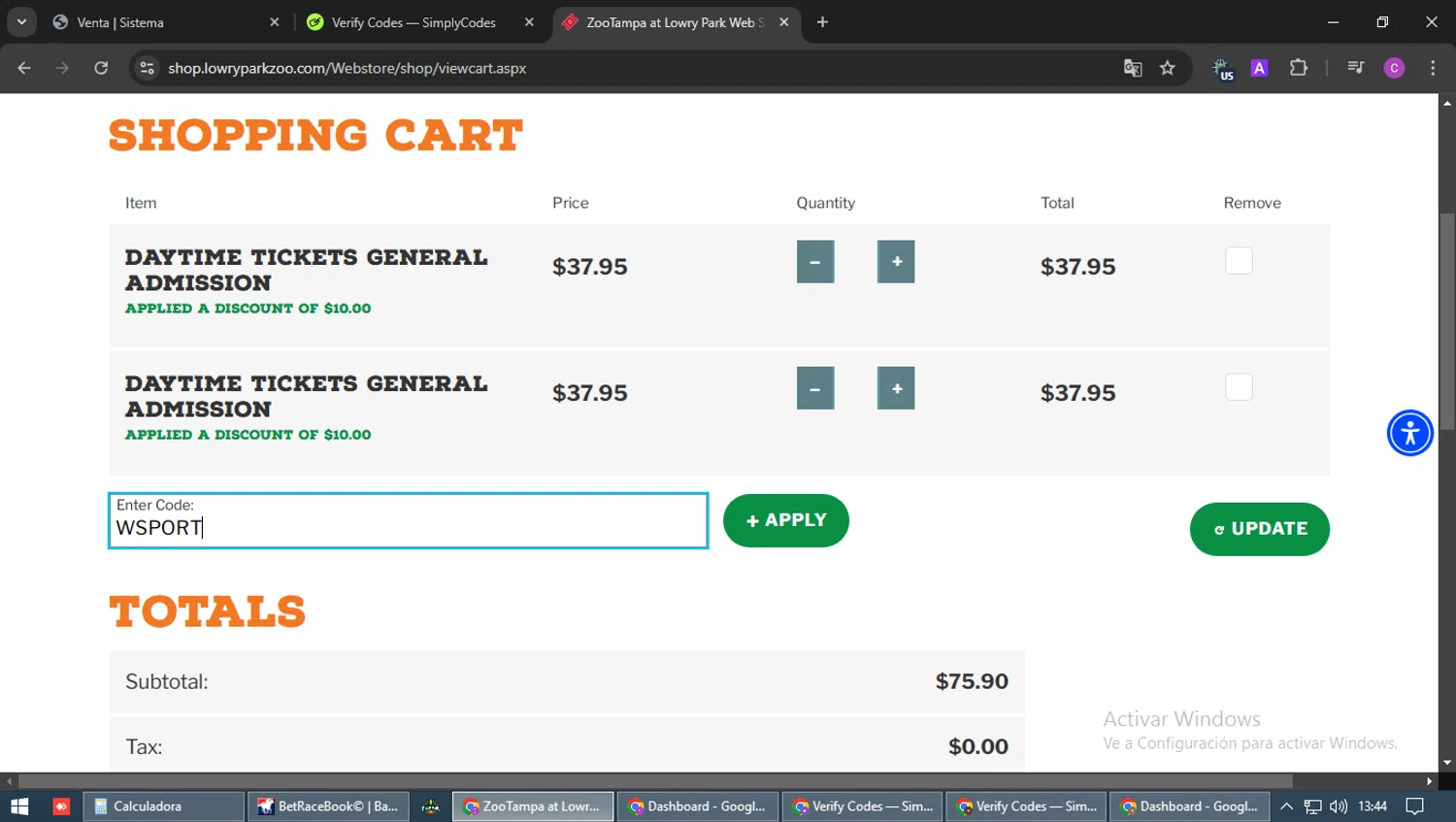This screenshot has height=822, width=1456.
Task: Click the Enter Code input field
Action: click(x=408, y=521)
